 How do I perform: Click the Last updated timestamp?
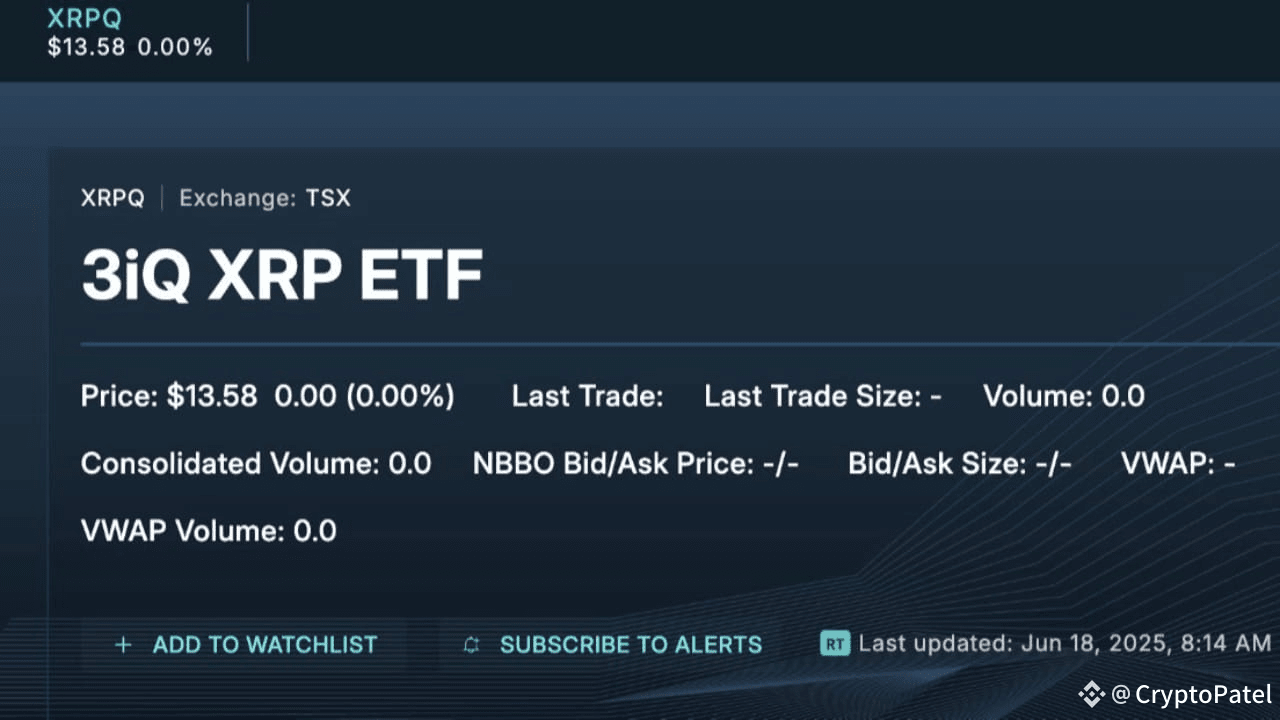pos(1064,643)
